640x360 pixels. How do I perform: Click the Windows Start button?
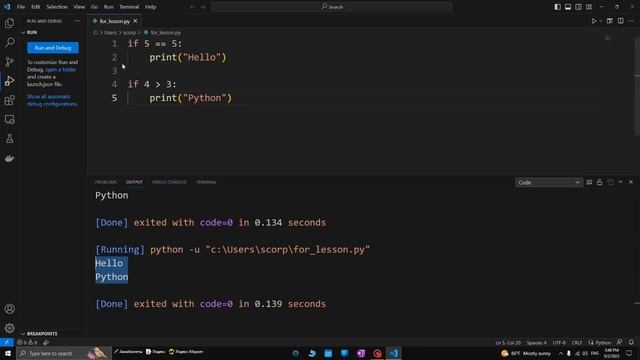click(8, 353)
